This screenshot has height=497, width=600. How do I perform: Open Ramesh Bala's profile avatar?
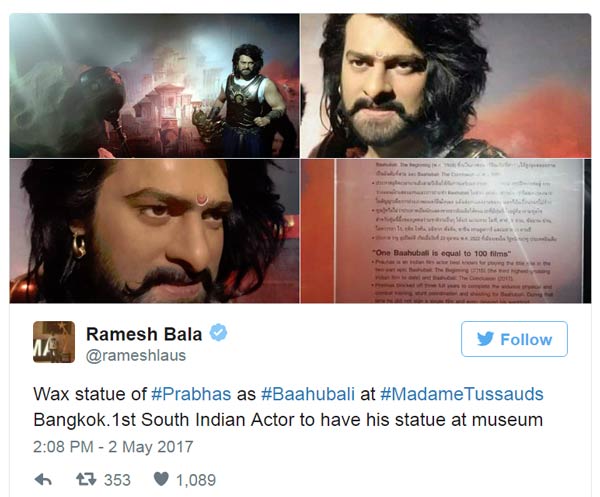54,342
